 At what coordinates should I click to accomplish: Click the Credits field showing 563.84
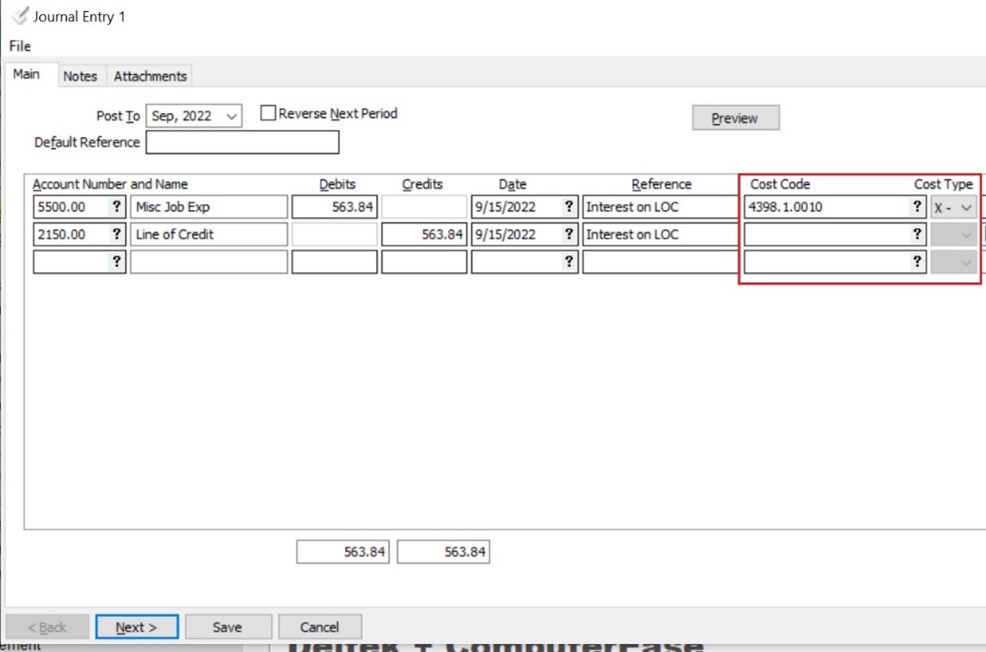point(424,235)
